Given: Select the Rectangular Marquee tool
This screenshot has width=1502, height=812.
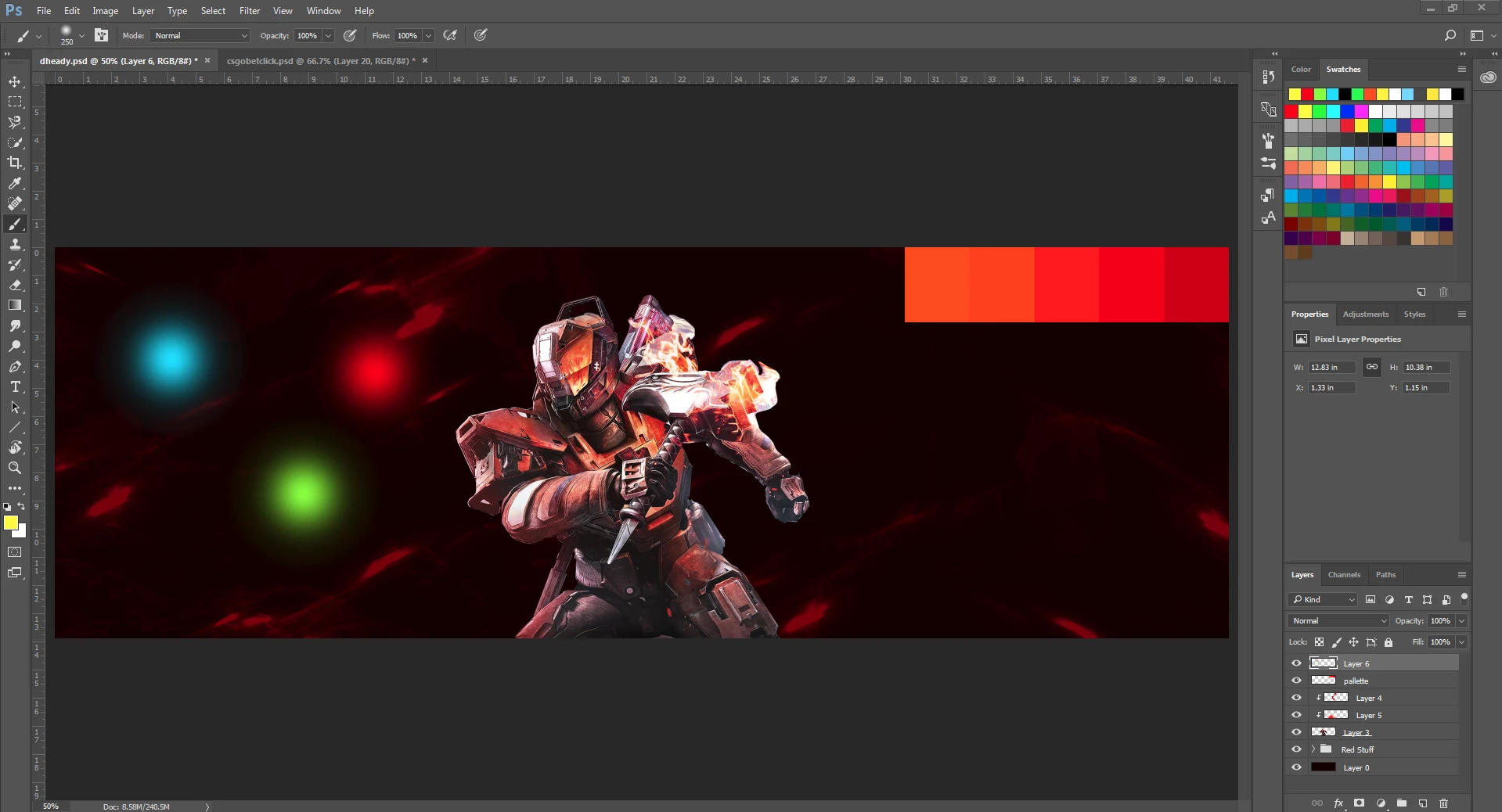Looking at the screenshot, I should [x=15, y=102].
